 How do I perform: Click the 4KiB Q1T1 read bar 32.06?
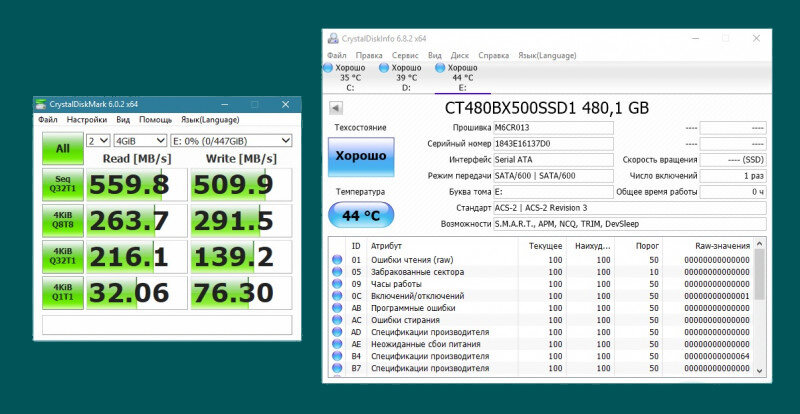click(136, 293)
